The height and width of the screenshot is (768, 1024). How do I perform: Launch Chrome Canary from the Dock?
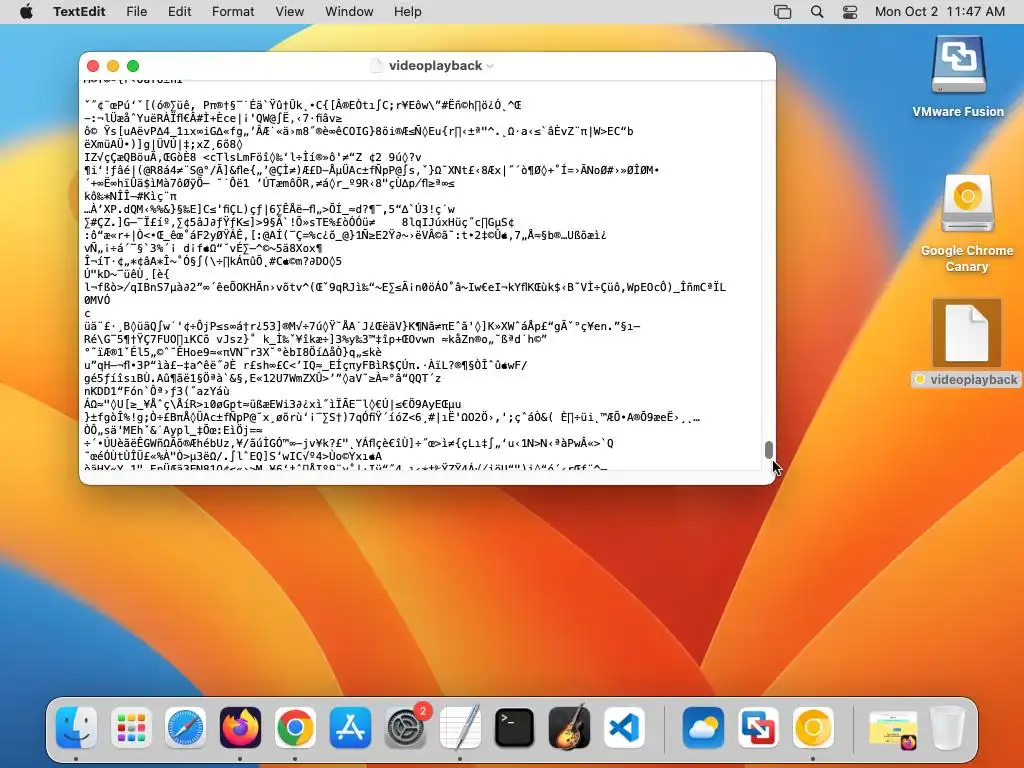pos(813,728)
